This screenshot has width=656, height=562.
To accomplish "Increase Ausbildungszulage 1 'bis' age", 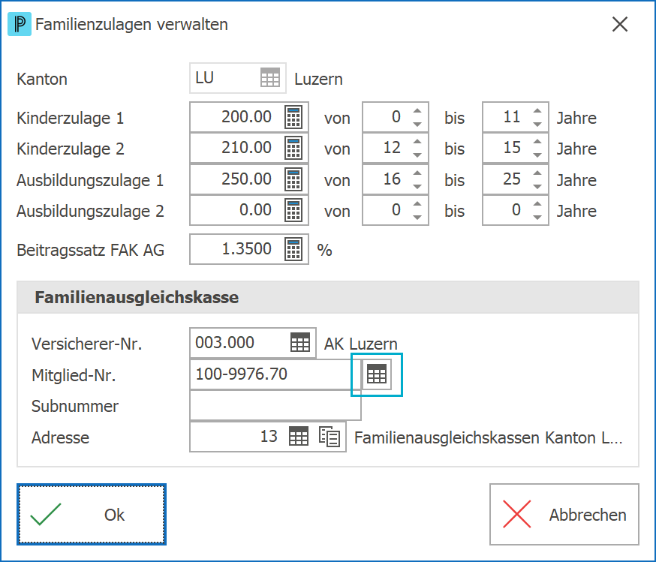I will point(537,174).
